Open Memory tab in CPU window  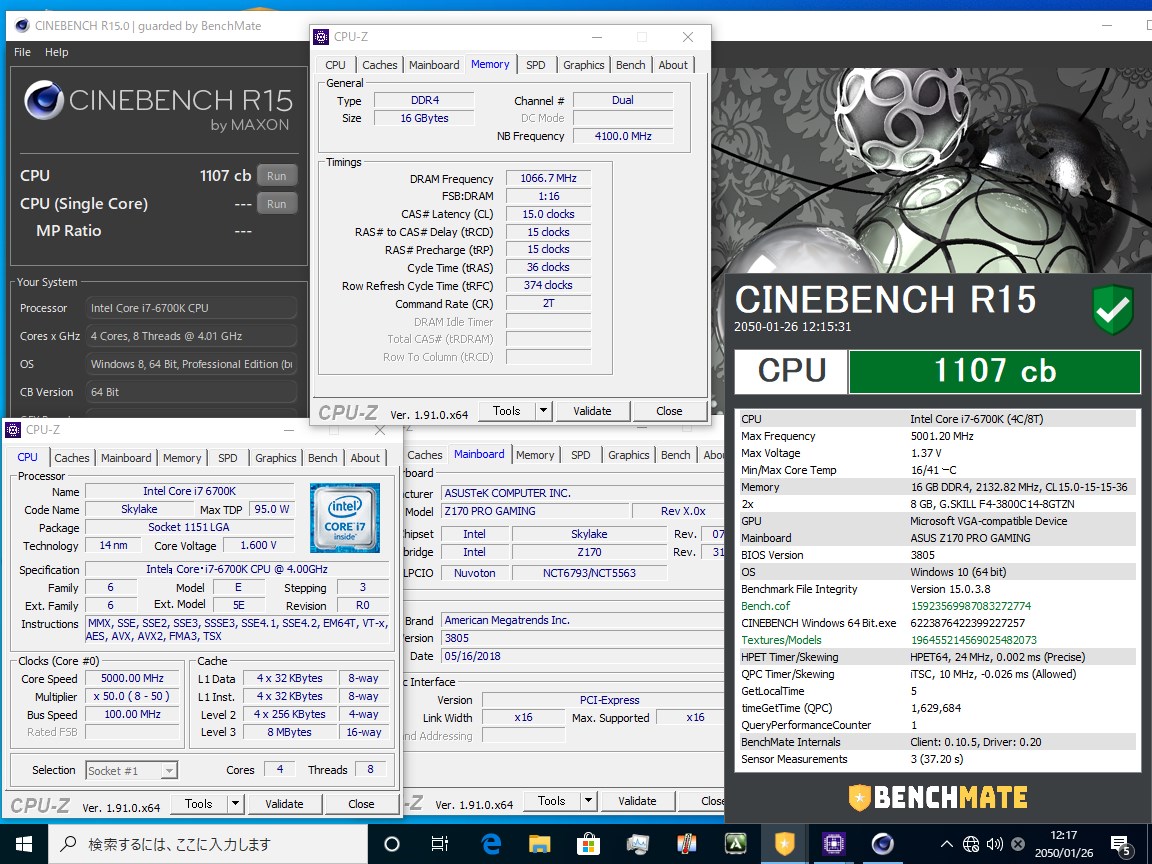click(x=182, y=458)
